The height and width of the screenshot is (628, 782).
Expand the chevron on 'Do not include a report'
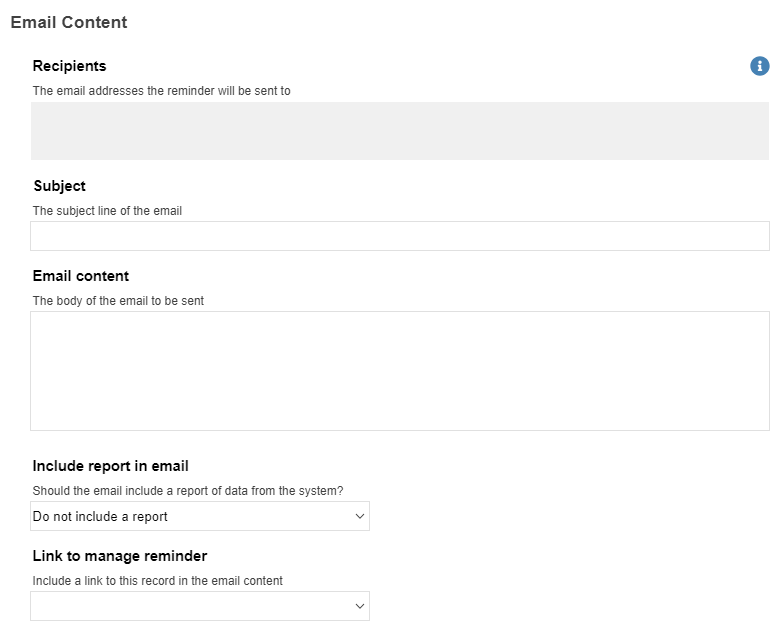(x=360, y=516)
